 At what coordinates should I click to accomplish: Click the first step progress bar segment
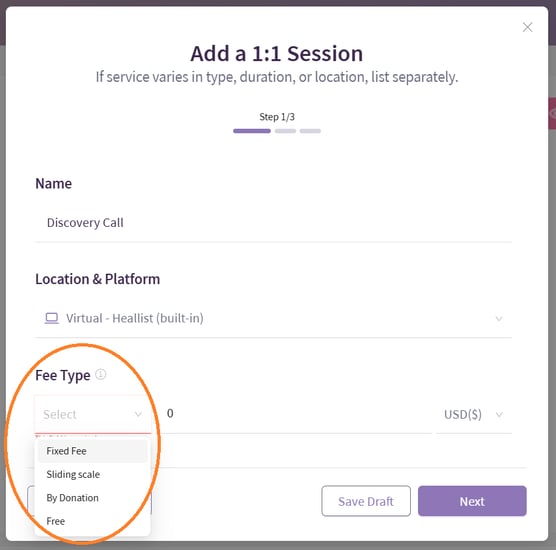(252, 131)
